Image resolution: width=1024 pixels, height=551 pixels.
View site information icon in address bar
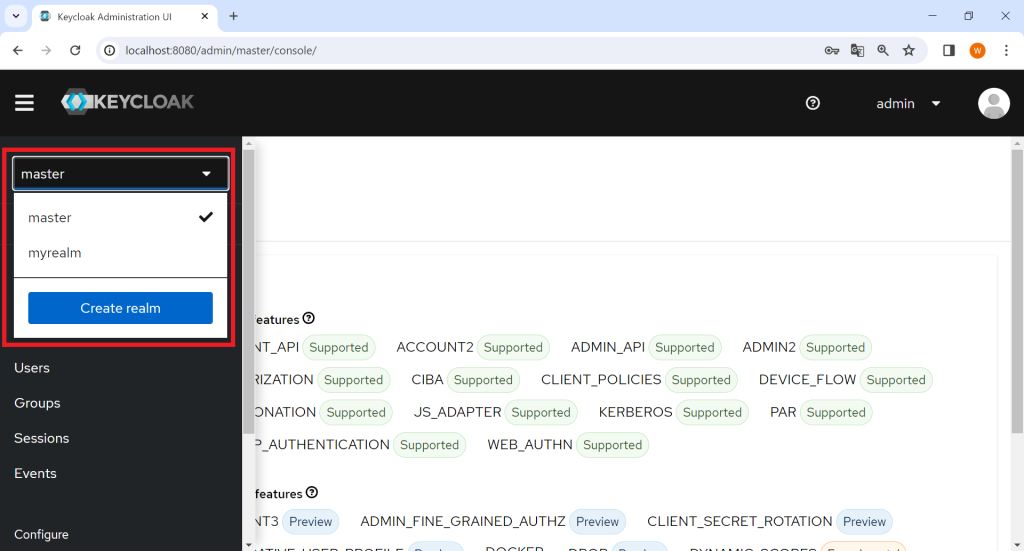110,50
